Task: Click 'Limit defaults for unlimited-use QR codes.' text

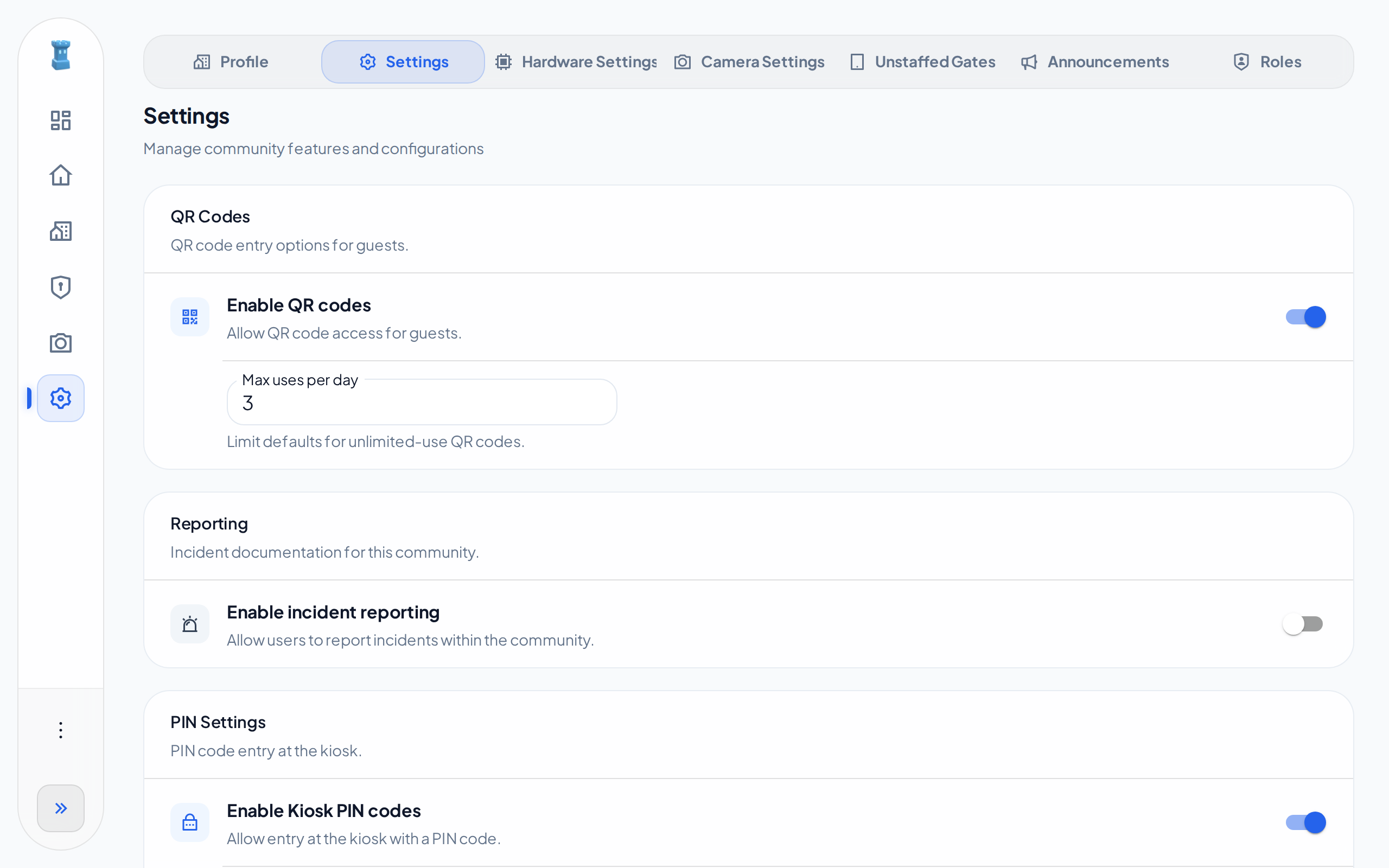Action: pos(375,442)
